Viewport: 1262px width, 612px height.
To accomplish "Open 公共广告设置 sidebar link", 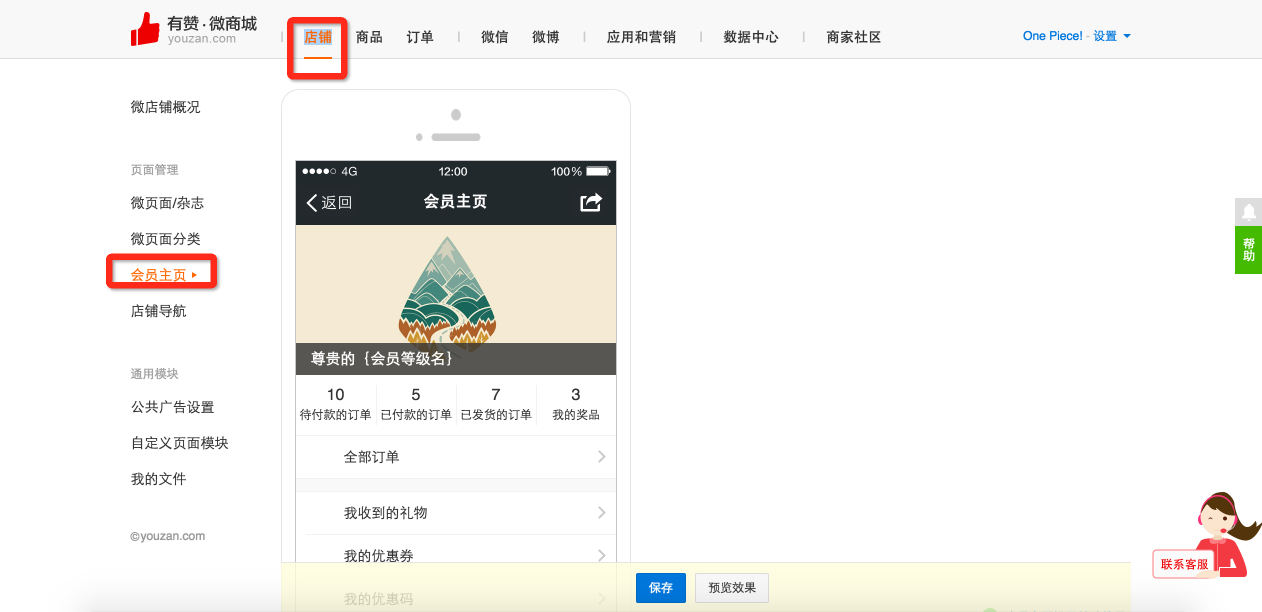I will tap(172, 407).
